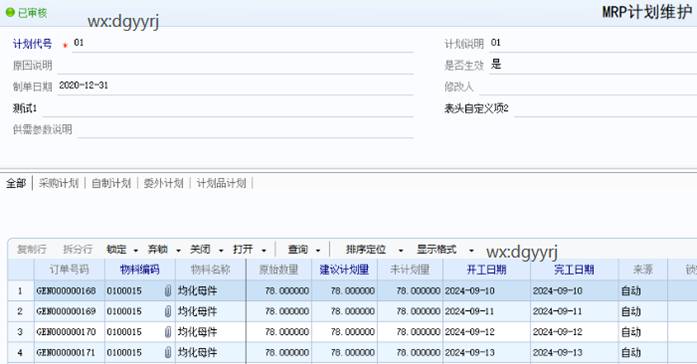Select row number 1 in the grid
The image size is (697, 364).
pyautogui.click(x=20, y=291)
